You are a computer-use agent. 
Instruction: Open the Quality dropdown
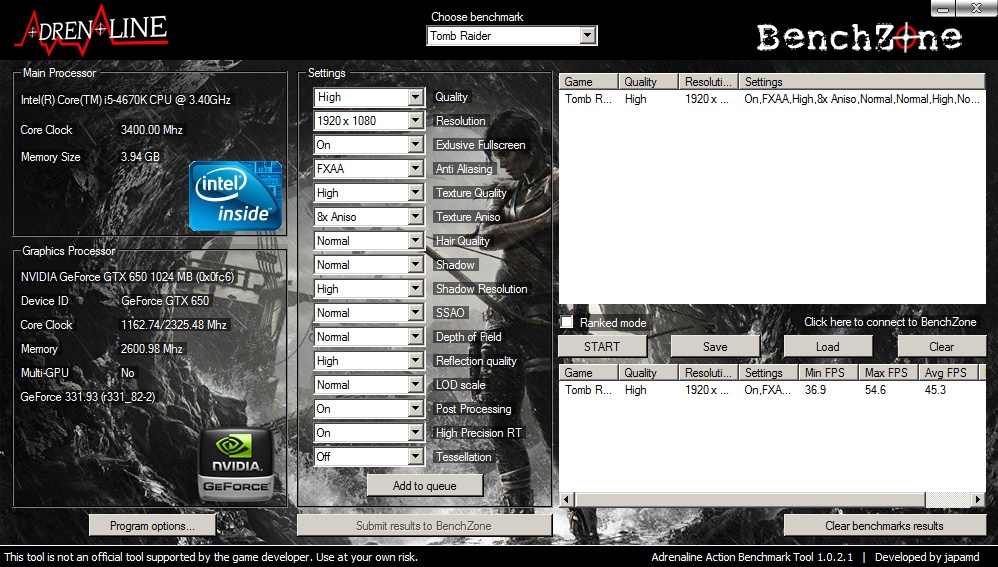(x=369, y=97)
